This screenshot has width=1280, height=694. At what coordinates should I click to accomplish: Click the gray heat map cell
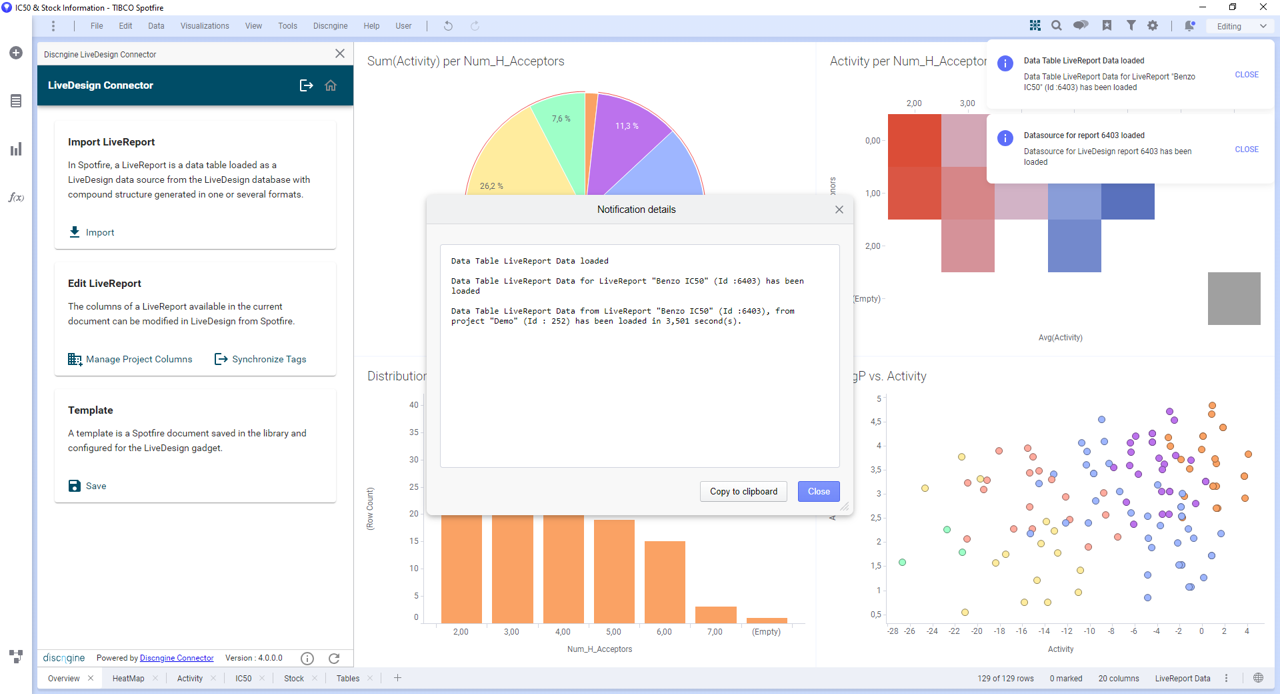1234,298
